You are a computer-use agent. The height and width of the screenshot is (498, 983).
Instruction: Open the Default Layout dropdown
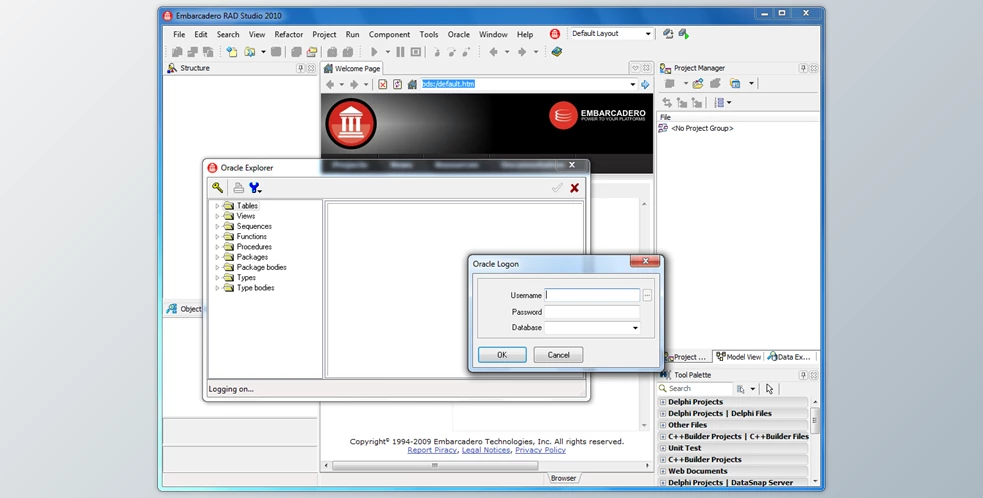[648, 34]
